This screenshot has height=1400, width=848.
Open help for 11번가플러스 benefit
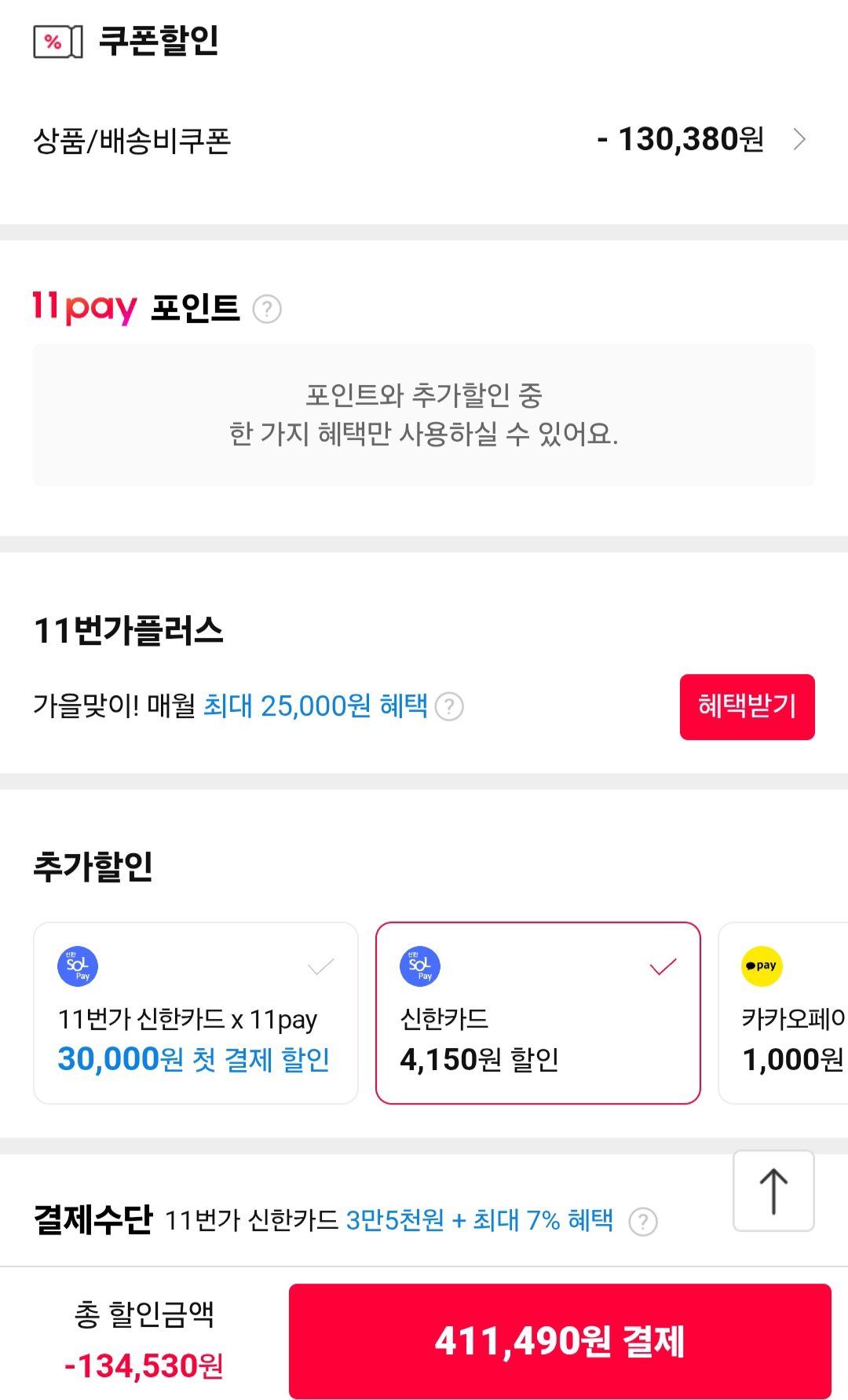tap(449, 706)
